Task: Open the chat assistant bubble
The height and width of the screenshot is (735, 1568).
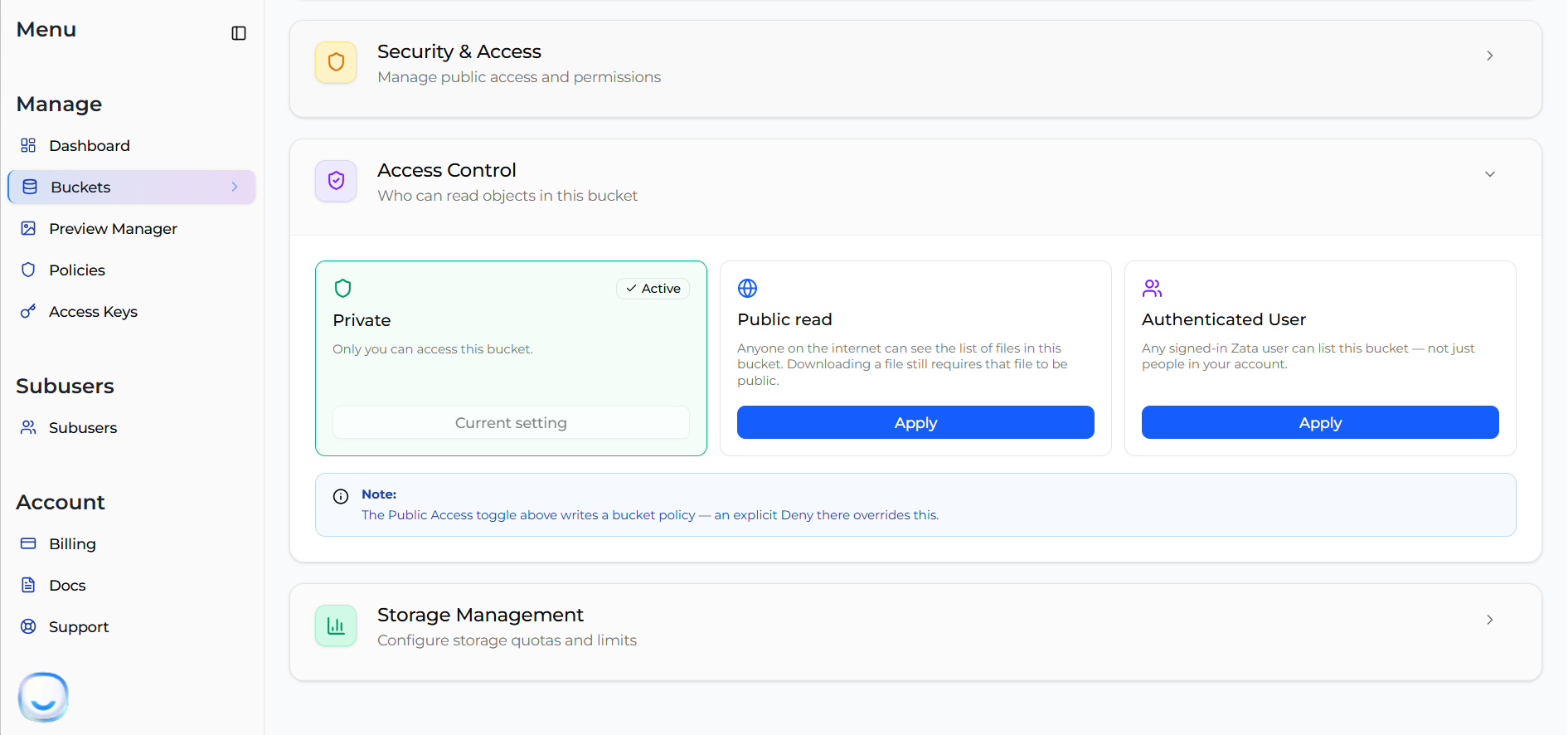Action: (43, 697)
